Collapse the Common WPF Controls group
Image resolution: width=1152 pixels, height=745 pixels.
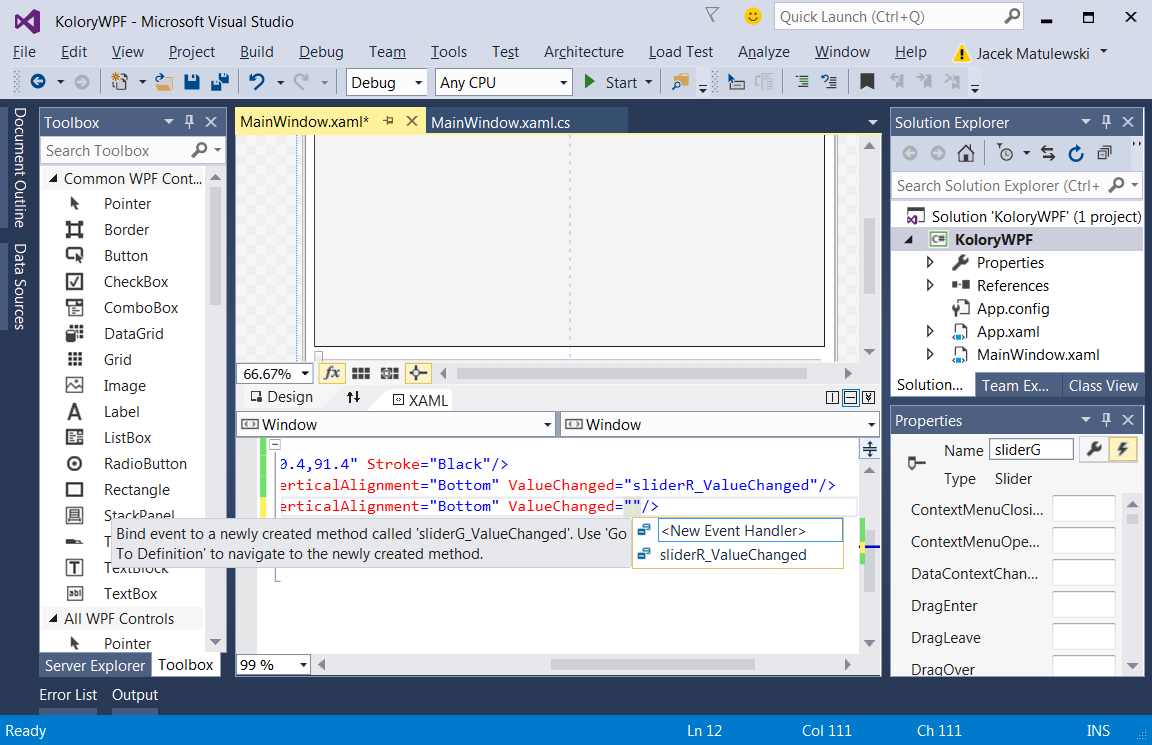coord(53,179)
